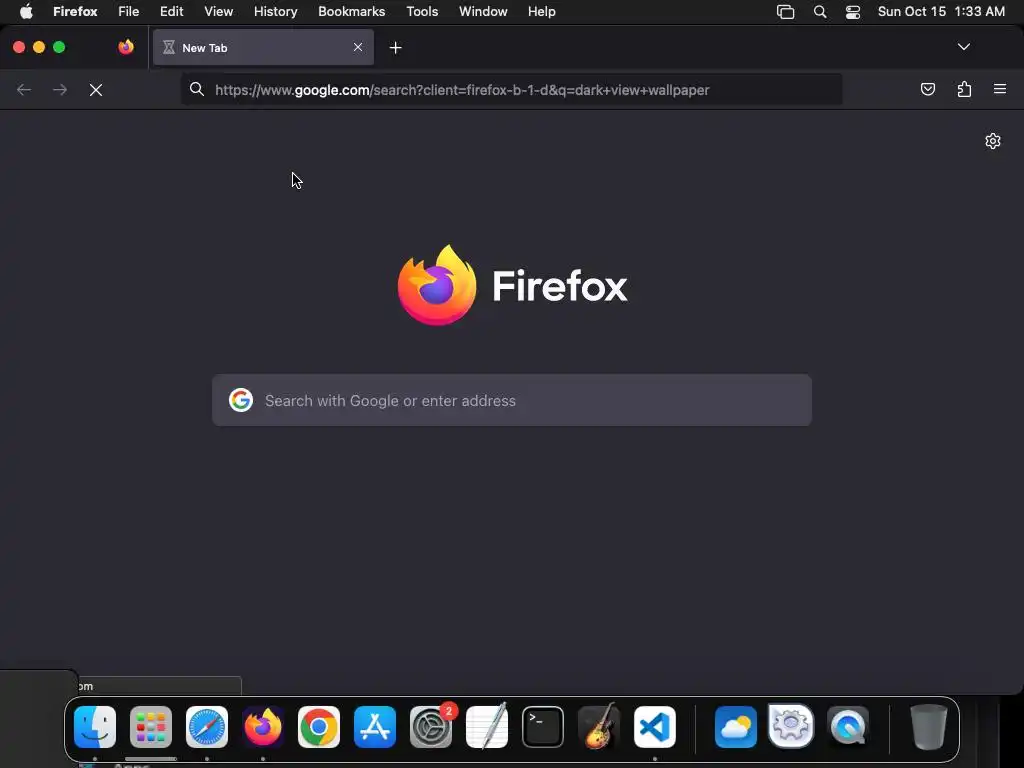This screenshot has height=768, width=1024.
Task: Open QuickTime Player from the Dock
Action: (x=848, y=726)
